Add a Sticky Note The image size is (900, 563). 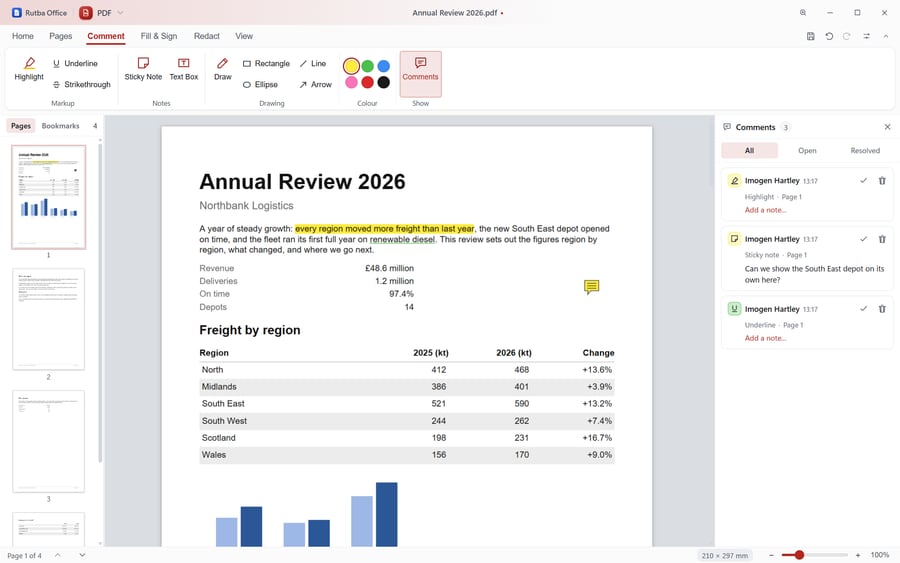(143, 69)
